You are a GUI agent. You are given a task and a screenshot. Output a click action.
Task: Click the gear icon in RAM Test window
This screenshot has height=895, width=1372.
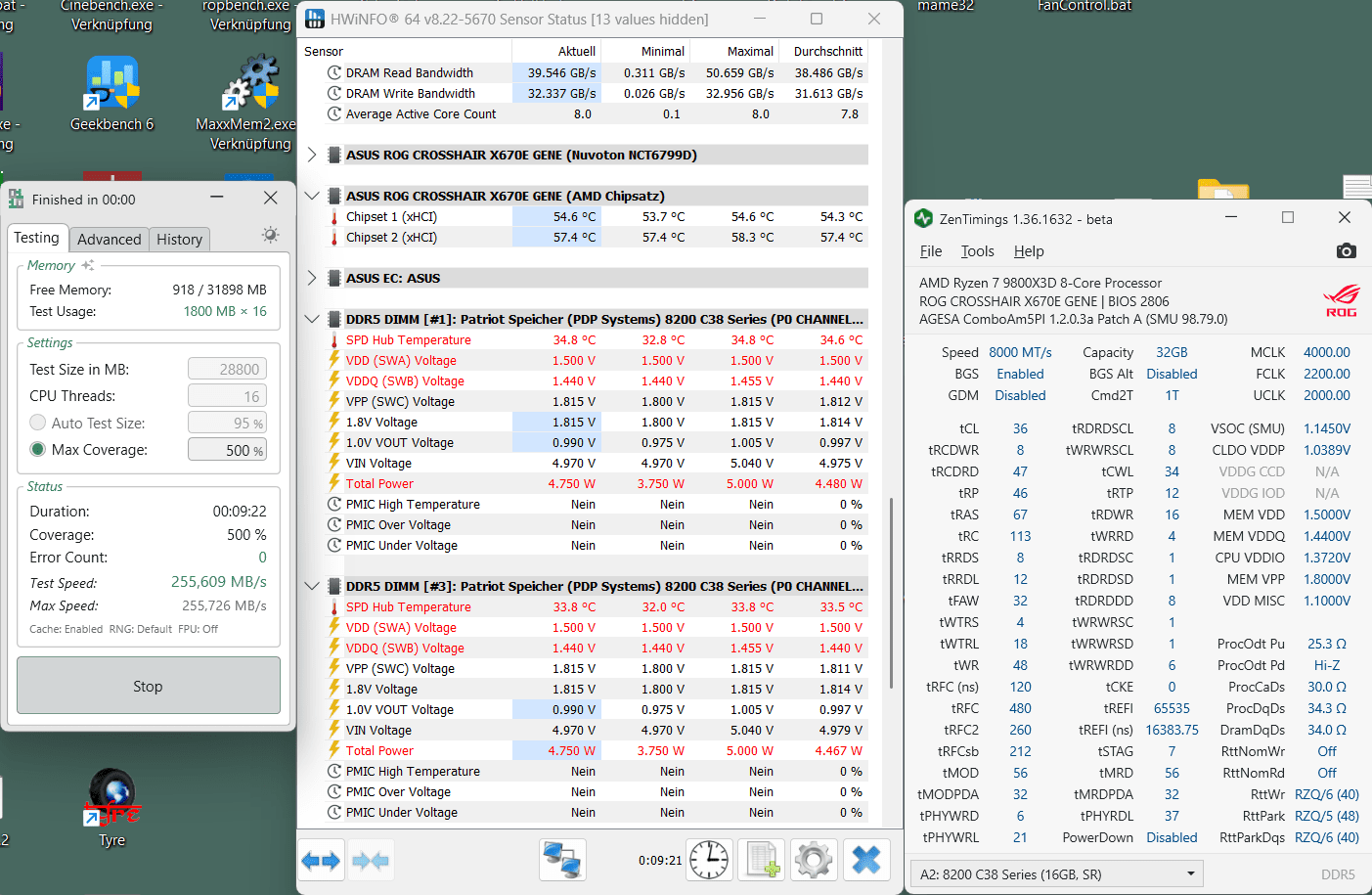point(271,235)
